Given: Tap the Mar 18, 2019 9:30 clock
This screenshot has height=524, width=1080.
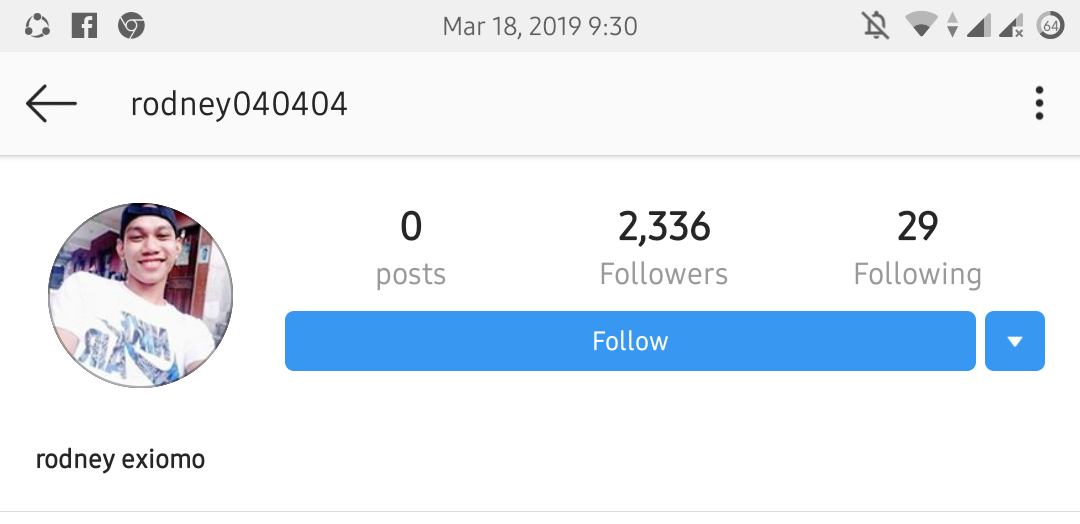Looking at the screenshot, I should (x=540, y=27).
